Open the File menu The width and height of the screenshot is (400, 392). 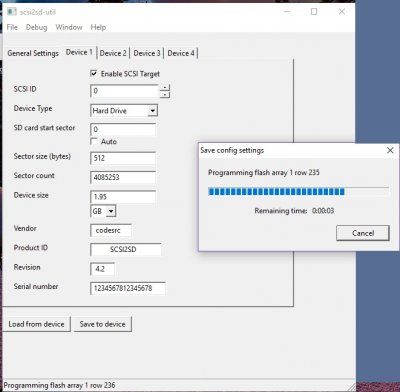[12, 27]
